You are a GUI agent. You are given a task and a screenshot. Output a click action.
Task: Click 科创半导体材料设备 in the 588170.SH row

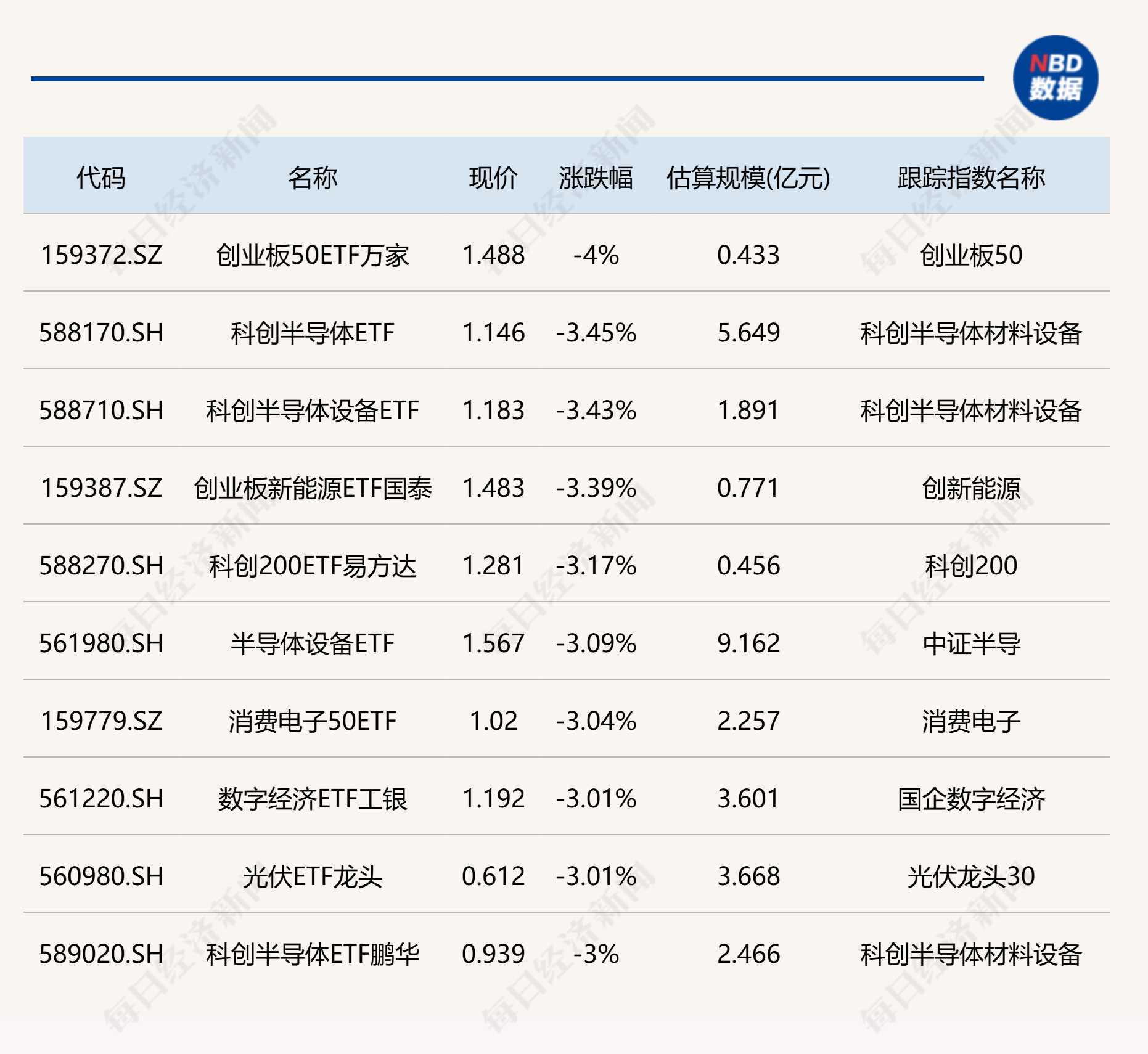[x=971, y=333]
